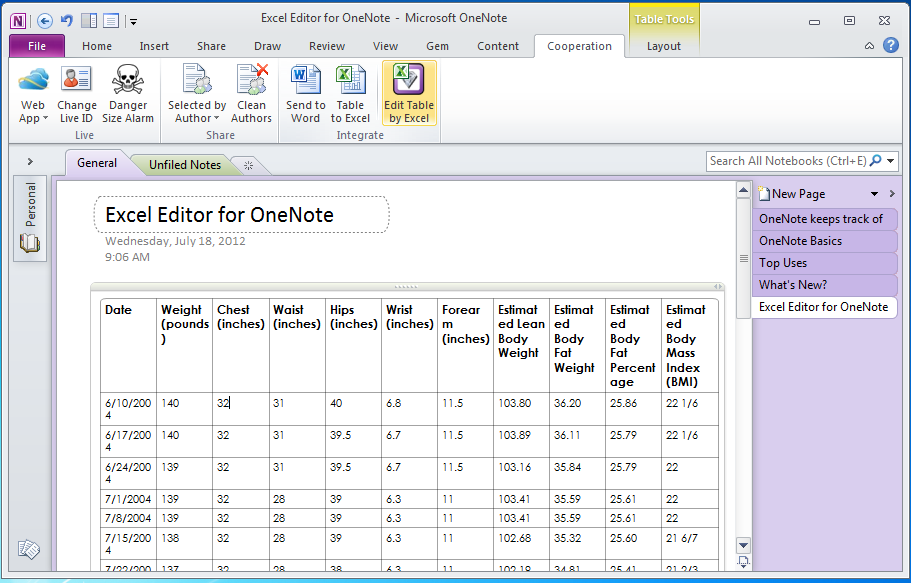Open the Unfiled Notes section tab

coord(185,165)
